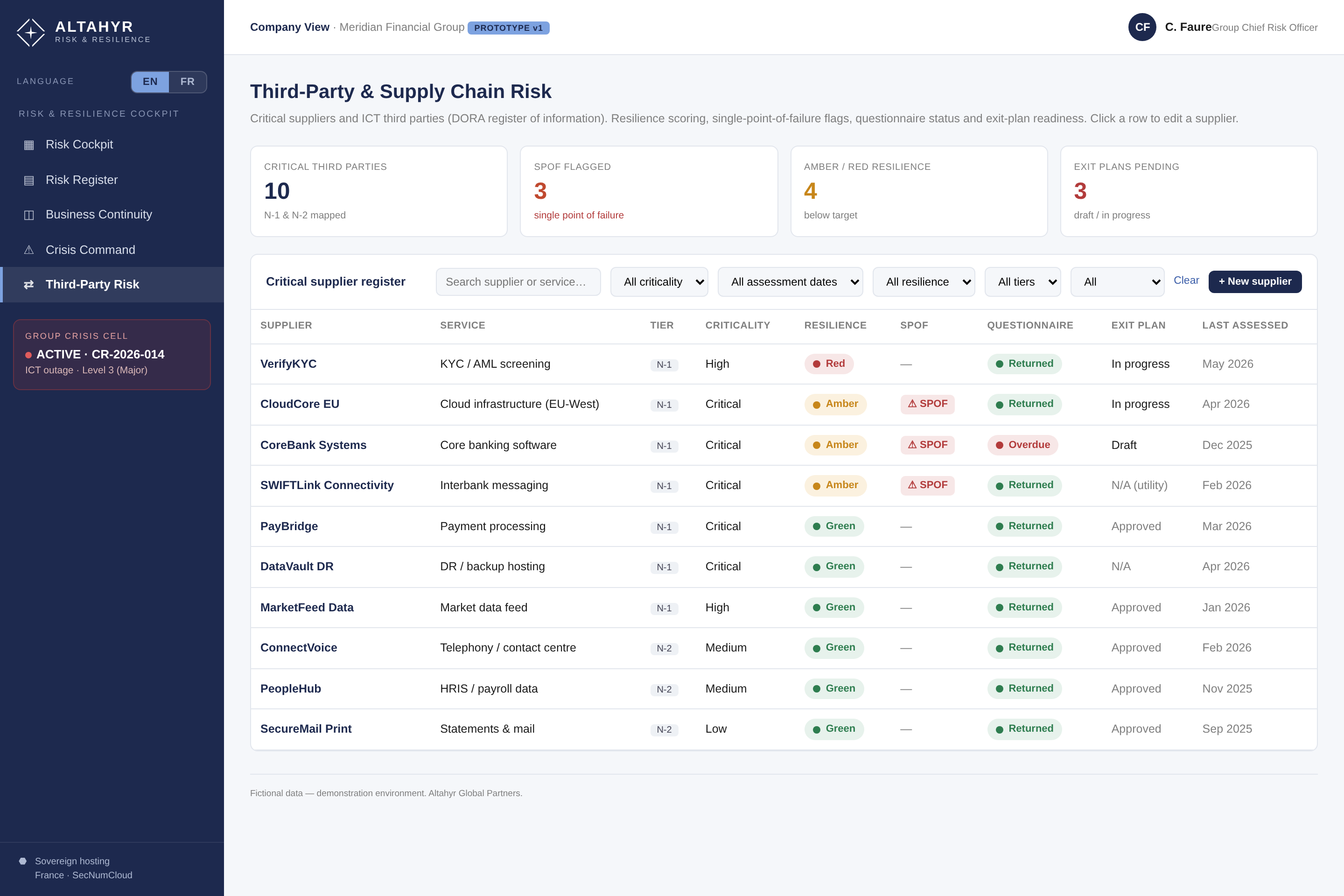Click the Sovereign hosting hexagon icon
The image size is (1344, 896).
(x=23, y=861)
